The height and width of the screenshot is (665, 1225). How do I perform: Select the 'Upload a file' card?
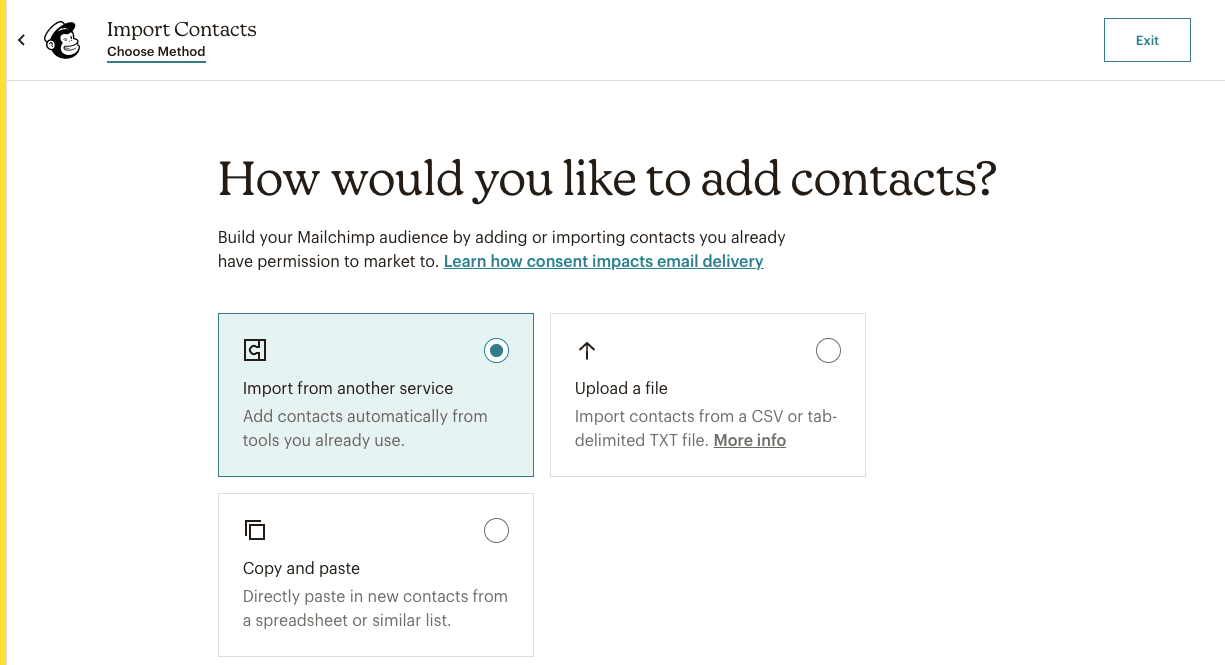pyautogui.click(x=707, y=394)
